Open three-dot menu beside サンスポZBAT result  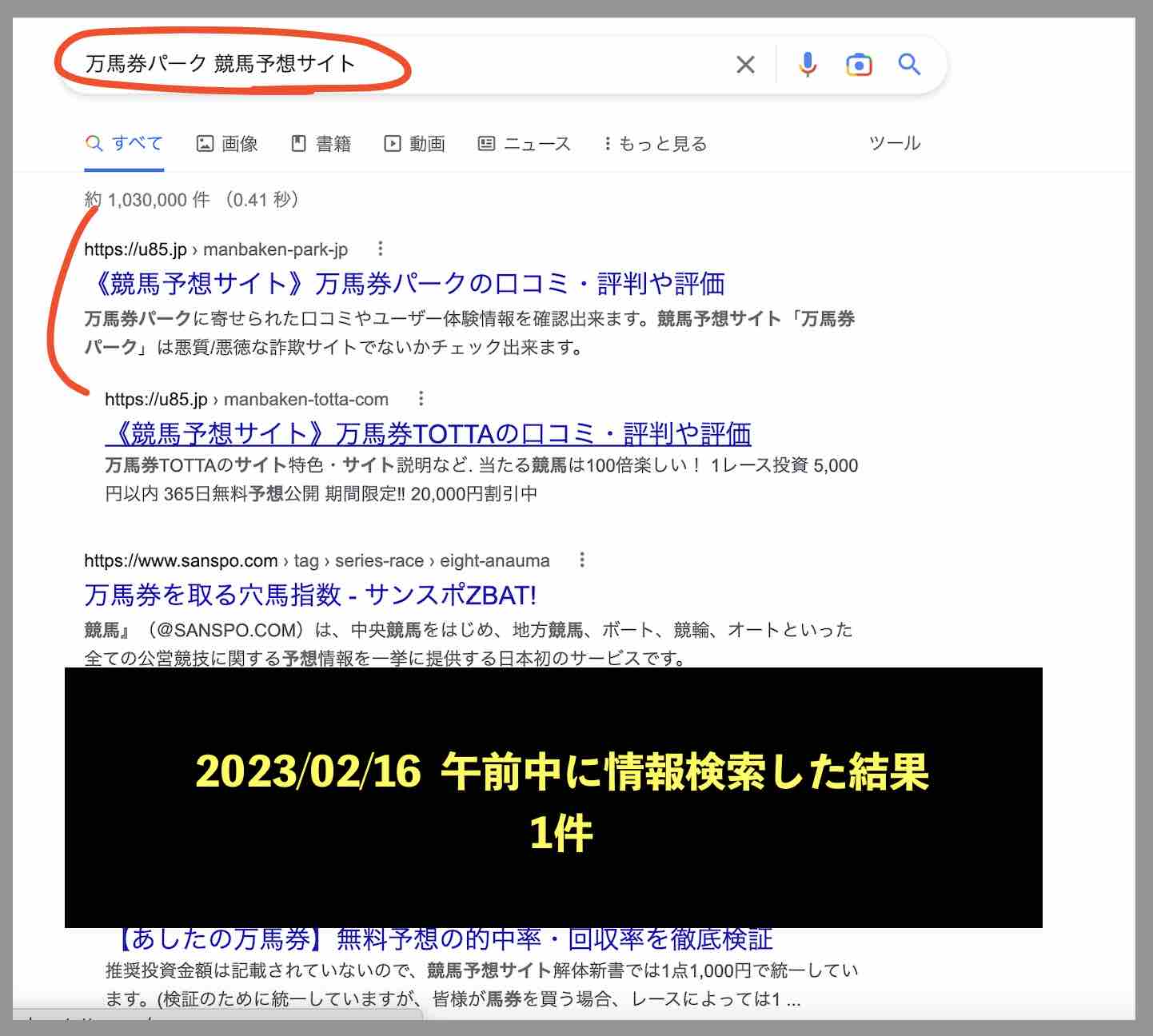click(581, 560)
